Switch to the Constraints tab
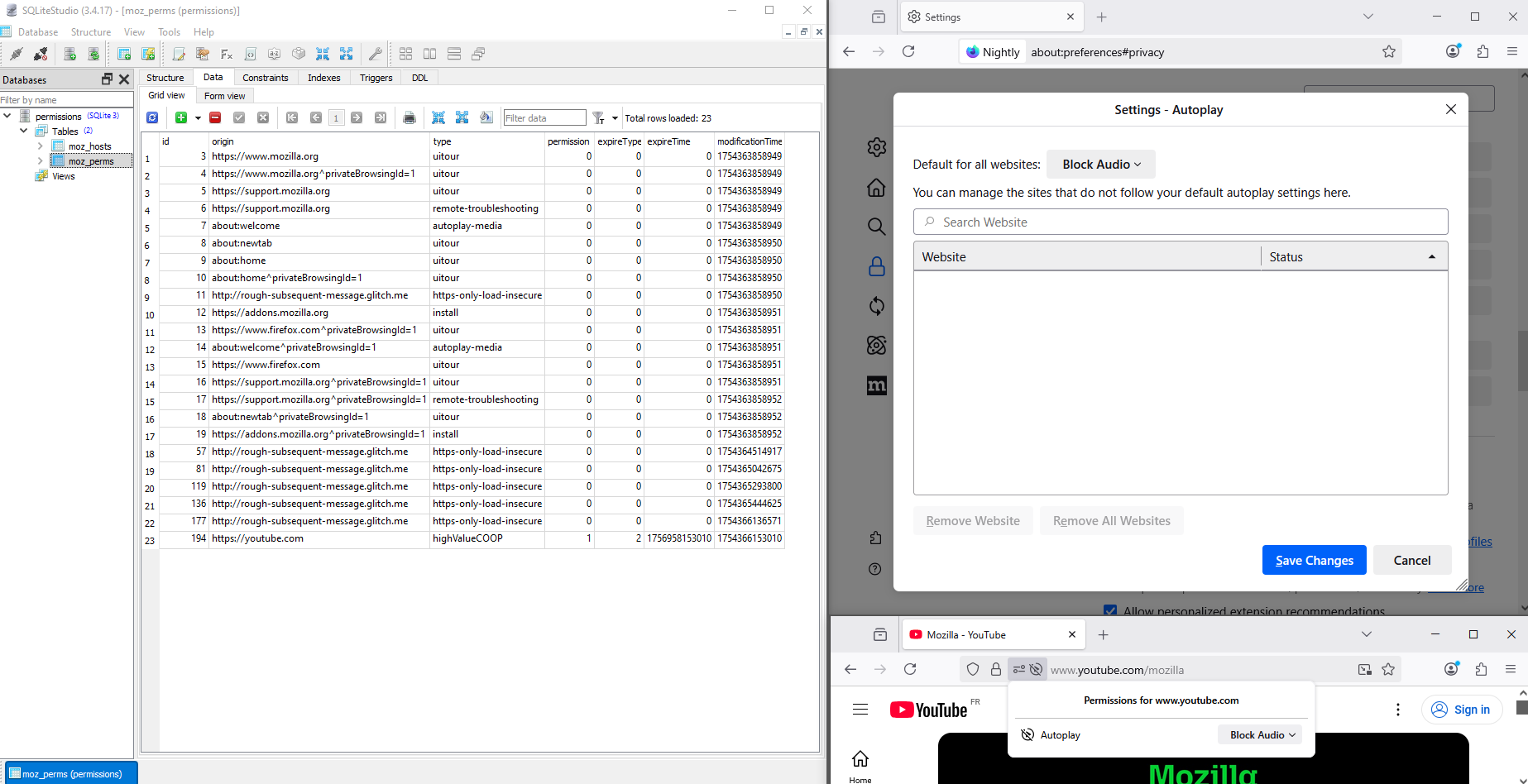1528x784 pixels. (265, 78)
